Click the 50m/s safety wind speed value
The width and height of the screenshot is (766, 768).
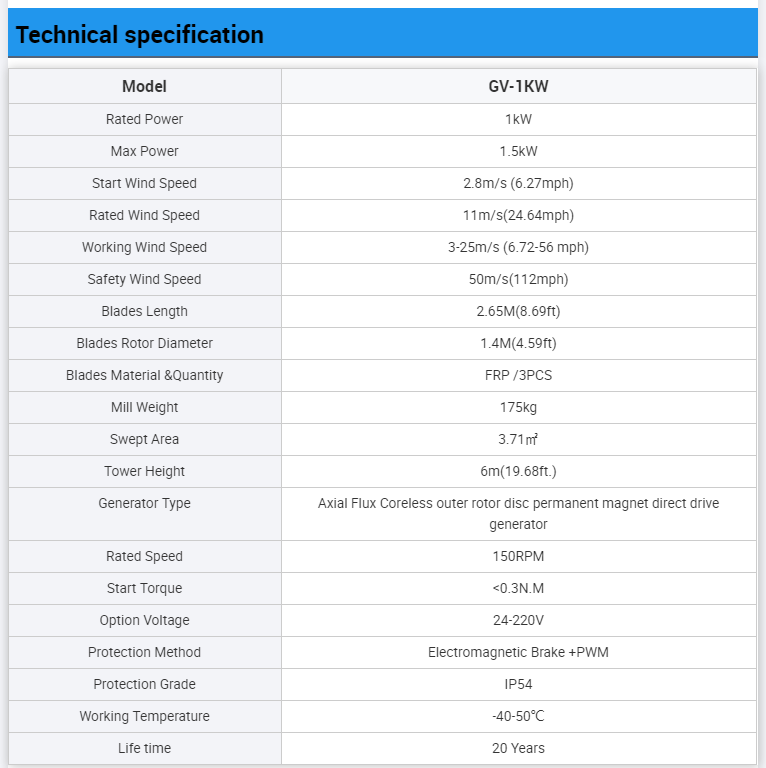pos(518,279)
